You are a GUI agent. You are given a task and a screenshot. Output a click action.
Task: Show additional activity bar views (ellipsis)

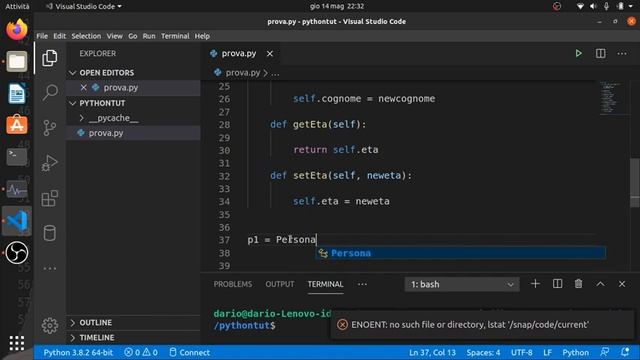(50, 268)
